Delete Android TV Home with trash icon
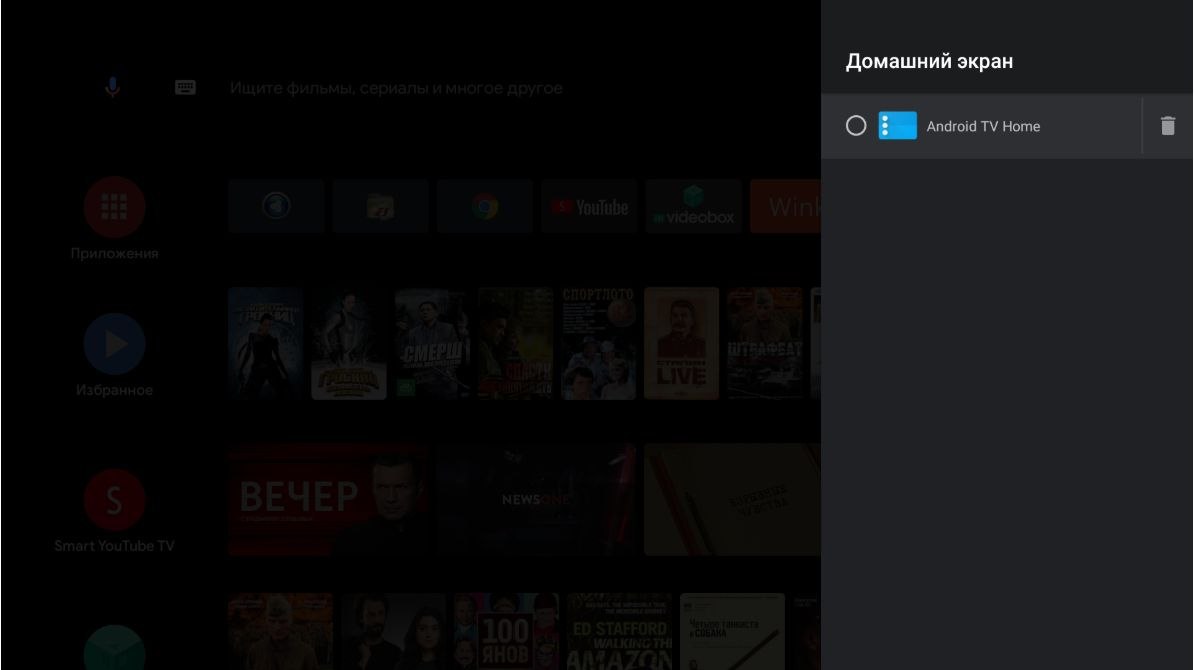The image size is (1194, 670). (1167, 126)
